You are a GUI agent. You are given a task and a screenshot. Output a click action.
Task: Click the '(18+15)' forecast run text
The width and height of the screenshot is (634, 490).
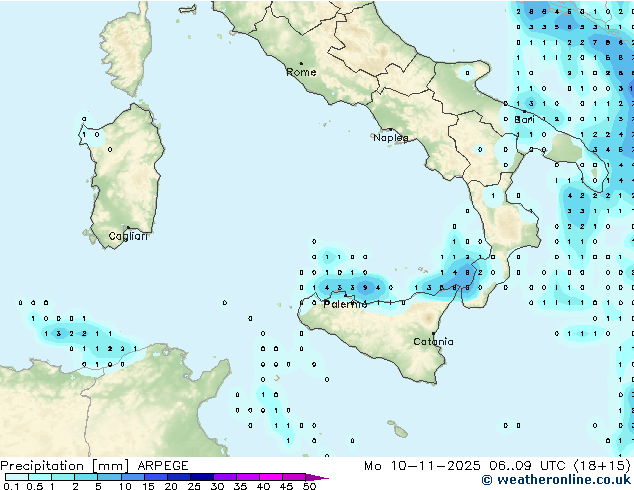click(602, 466)
